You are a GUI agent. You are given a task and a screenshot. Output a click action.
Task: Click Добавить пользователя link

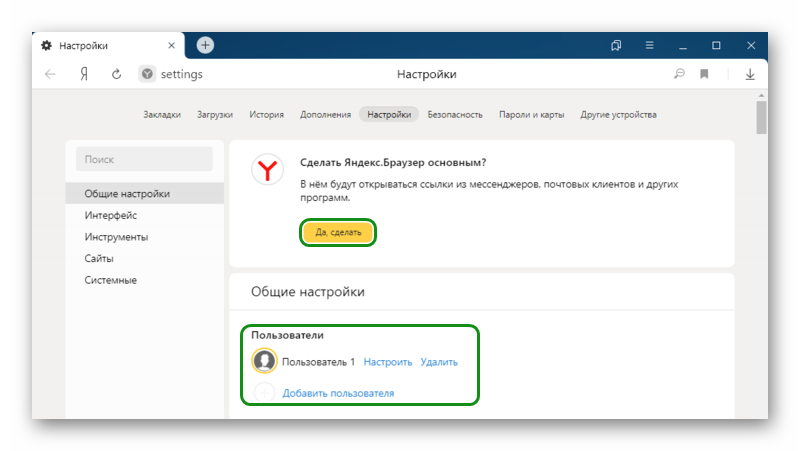338,393
